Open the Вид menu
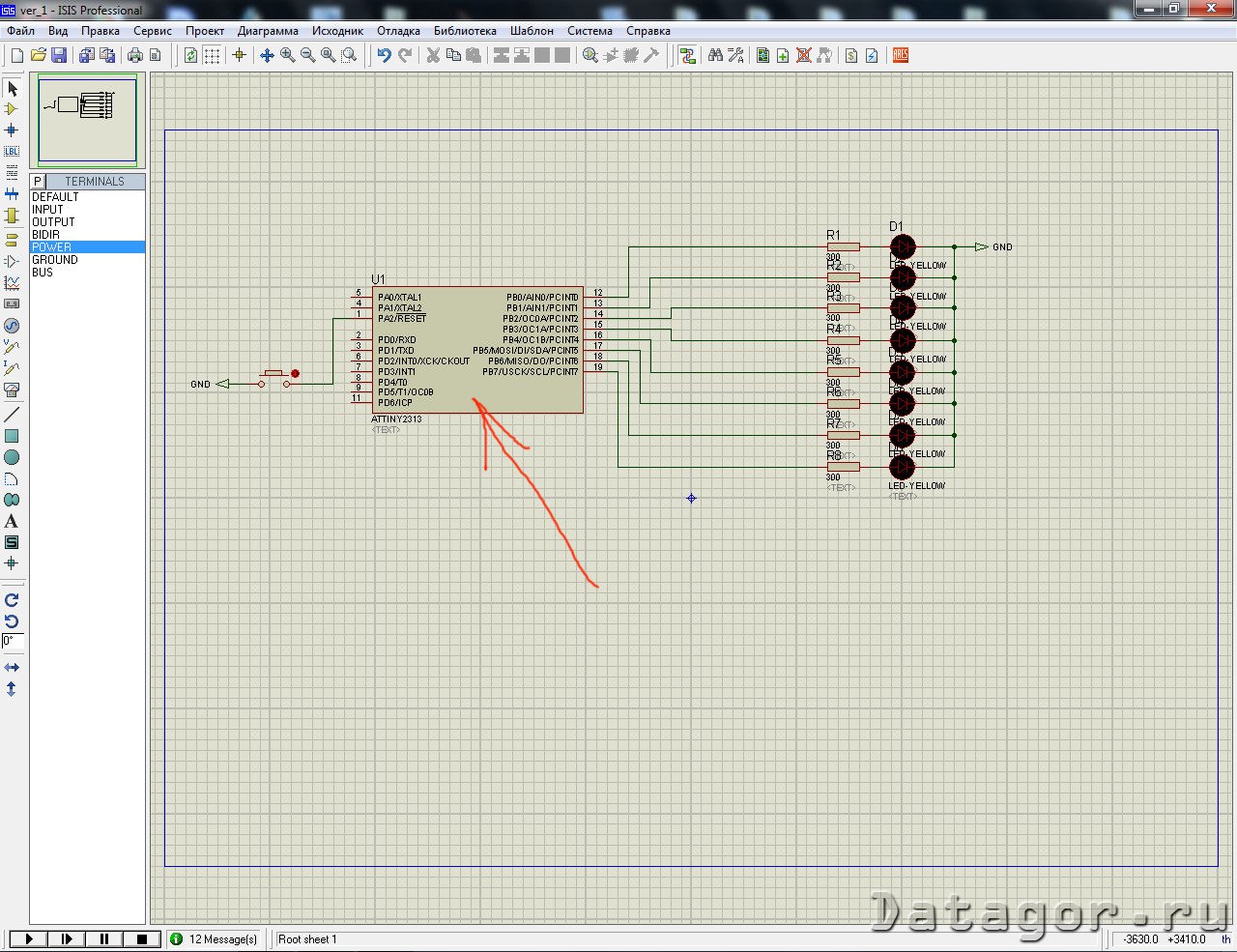The height and width of the screenshot is (952, 1237). click(58, 31)
